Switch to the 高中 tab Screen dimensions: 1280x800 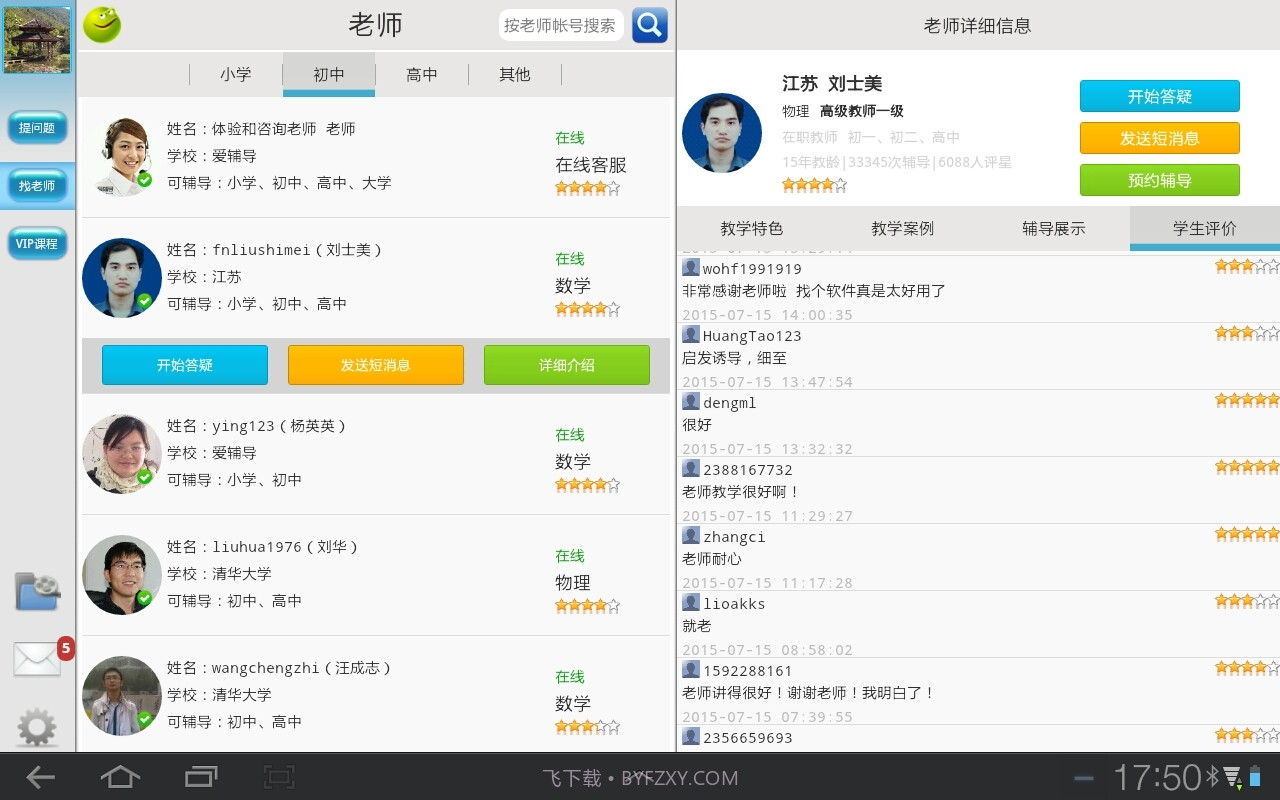[x=422, y=74]
